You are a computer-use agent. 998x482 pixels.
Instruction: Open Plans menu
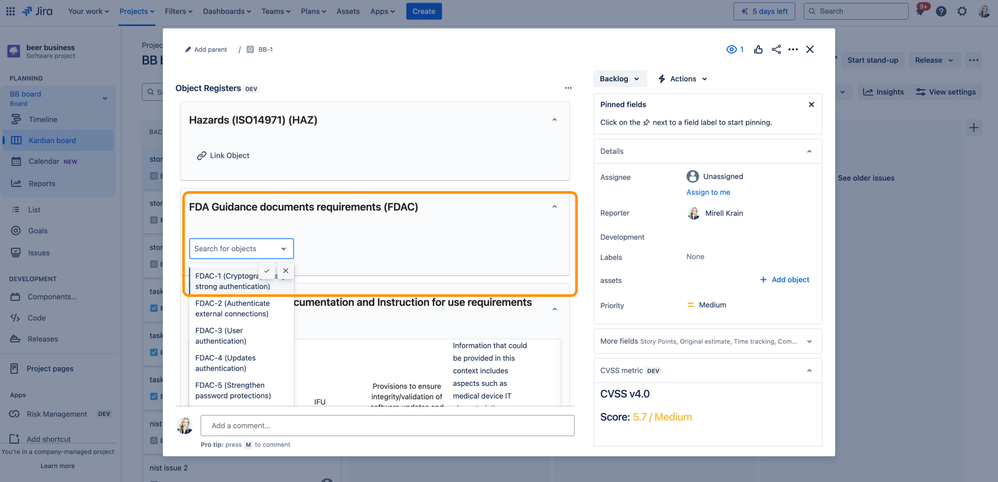tap(314, 11)
